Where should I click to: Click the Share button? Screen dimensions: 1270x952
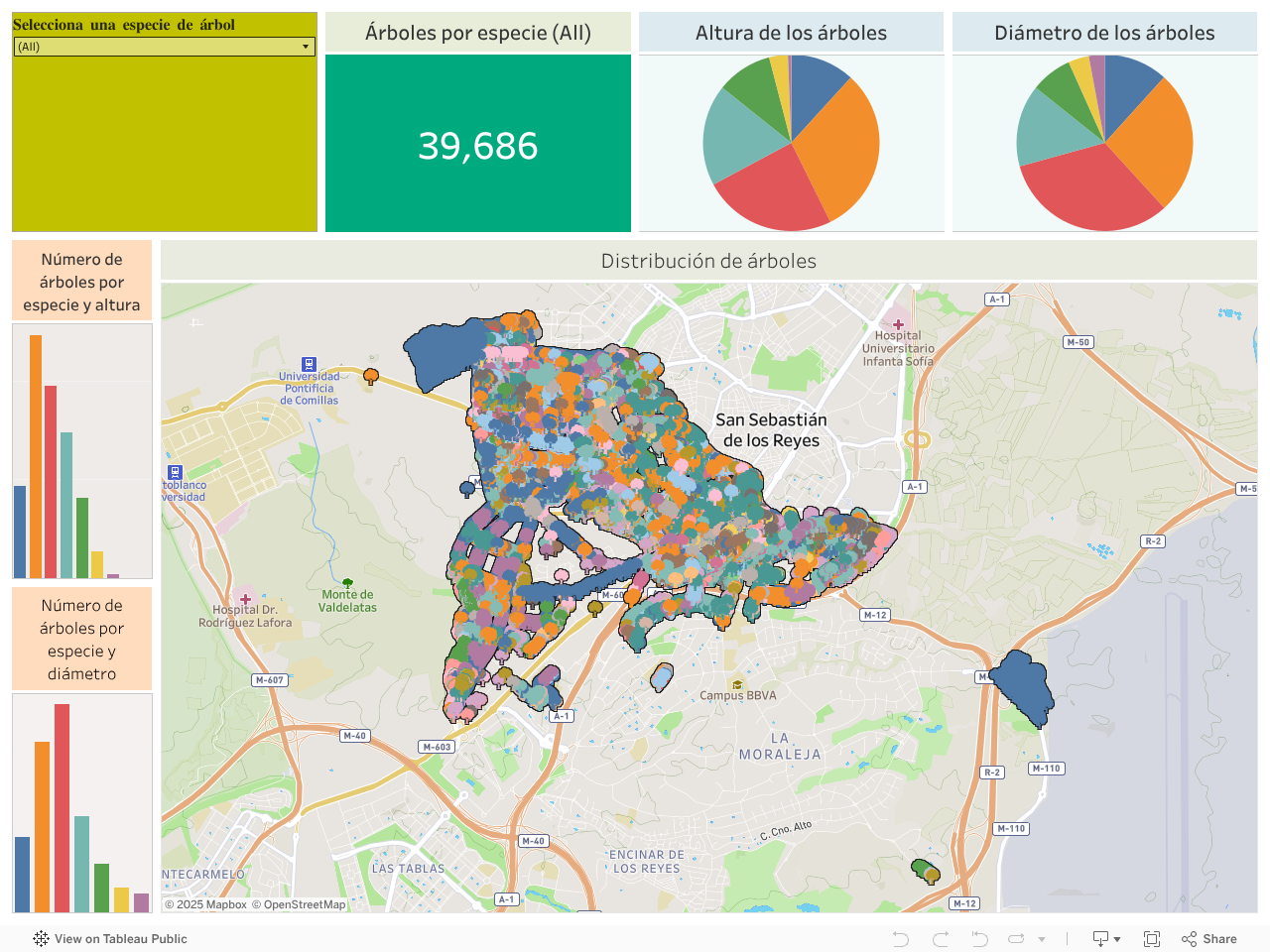coord(1209,939)
